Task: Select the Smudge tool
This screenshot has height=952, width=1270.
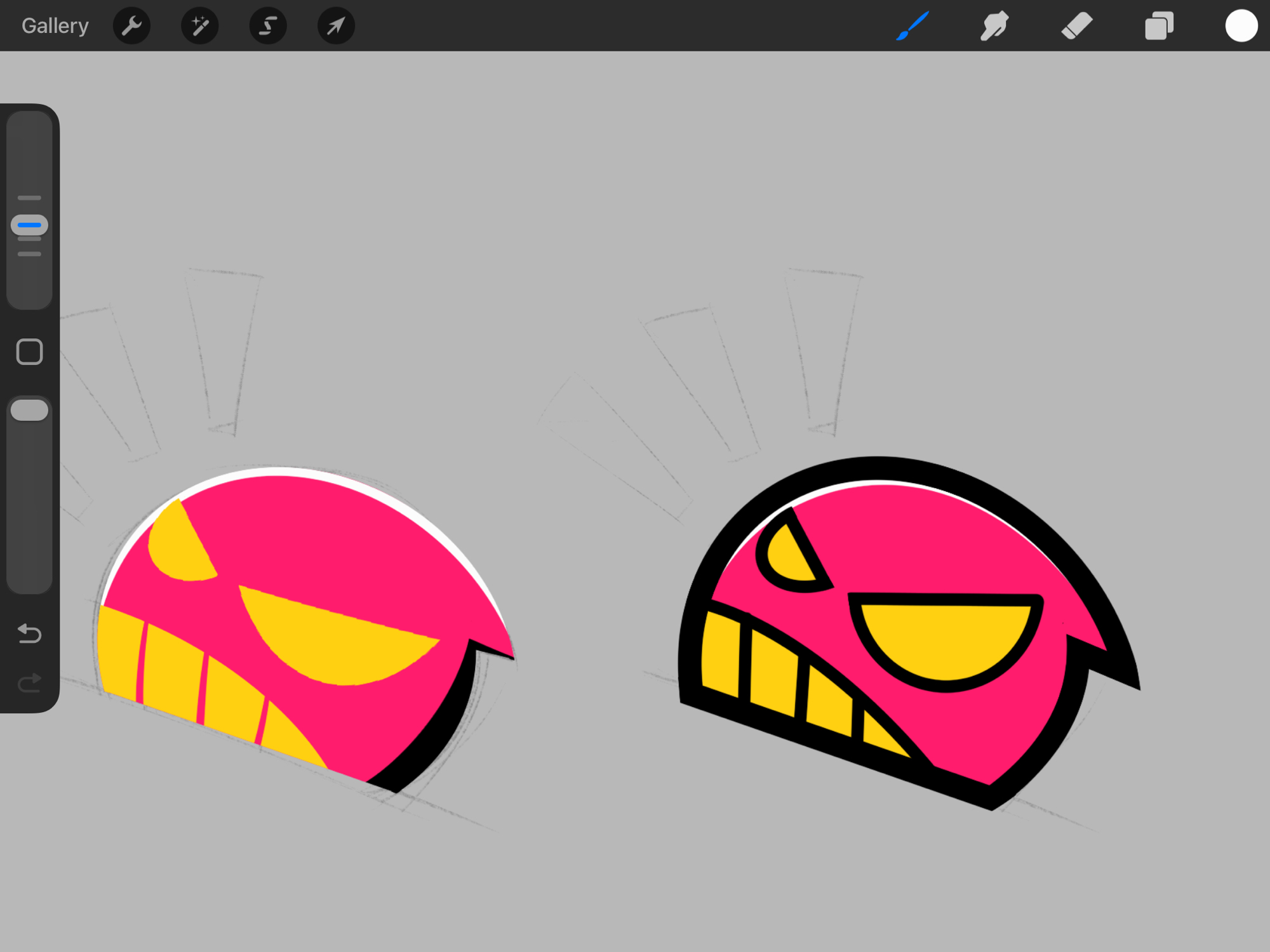Action: tap(994, 26)
